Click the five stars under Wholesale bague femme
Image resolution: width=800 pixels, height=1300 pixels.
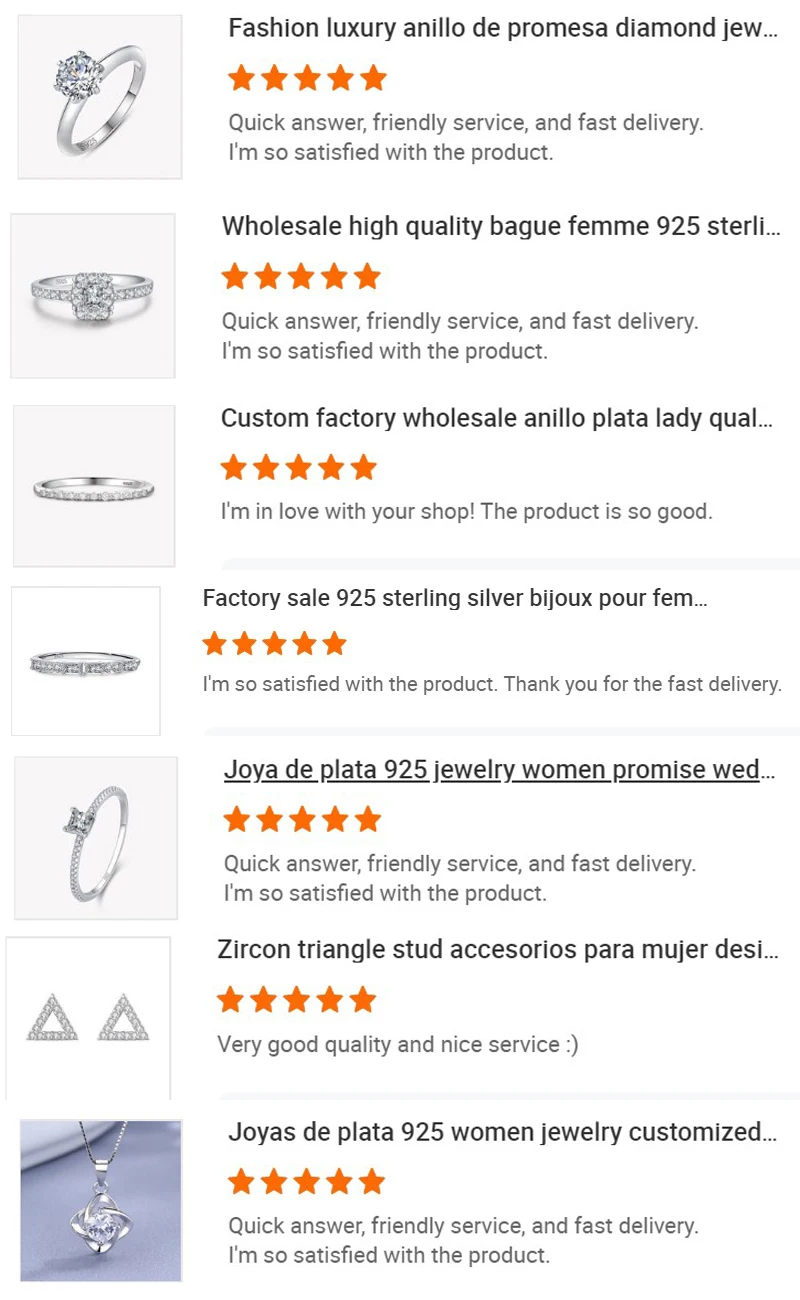coord(301,276)
